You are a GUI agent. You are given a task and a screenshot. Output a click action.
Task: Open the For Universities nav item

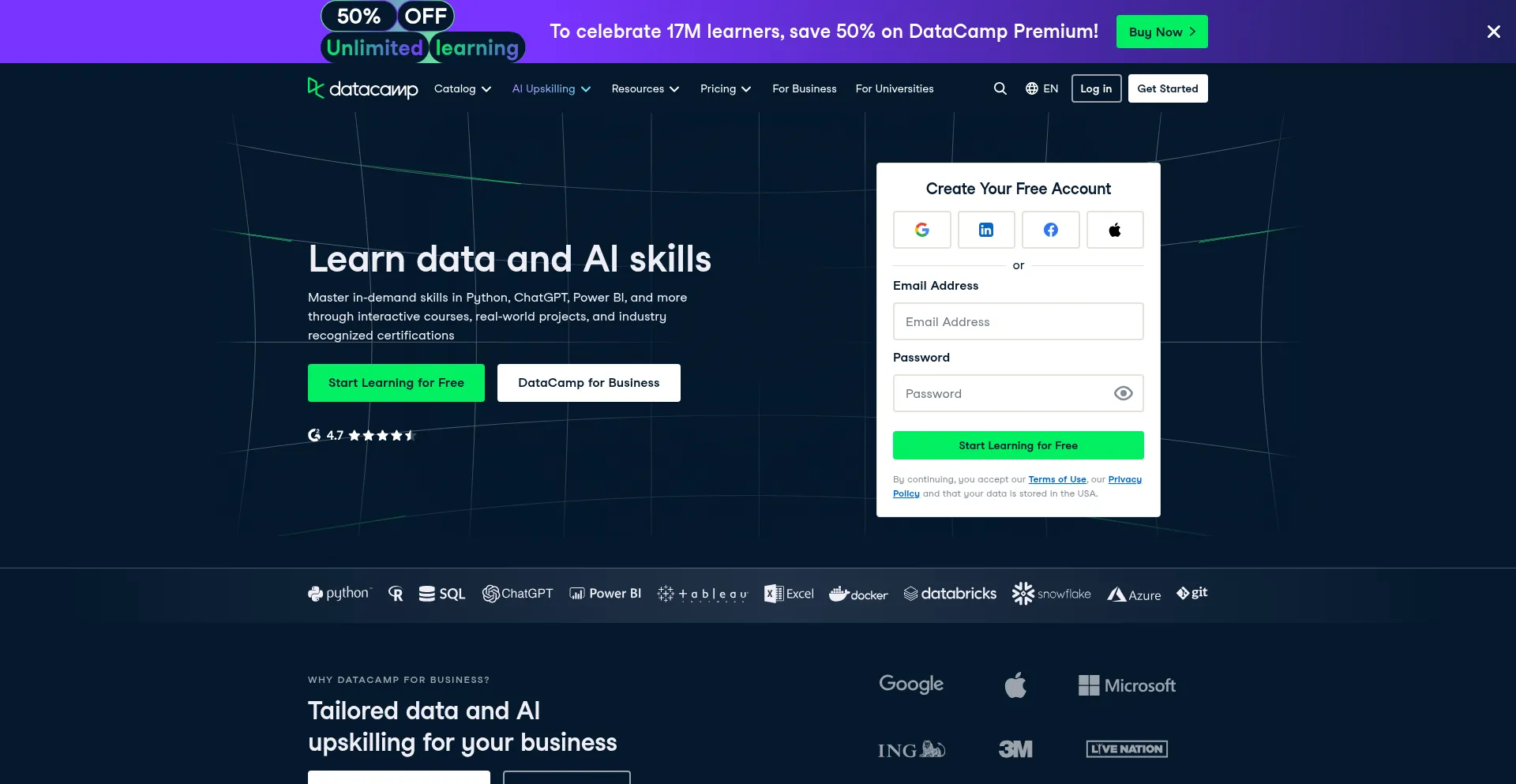click(x=894, y=88)
